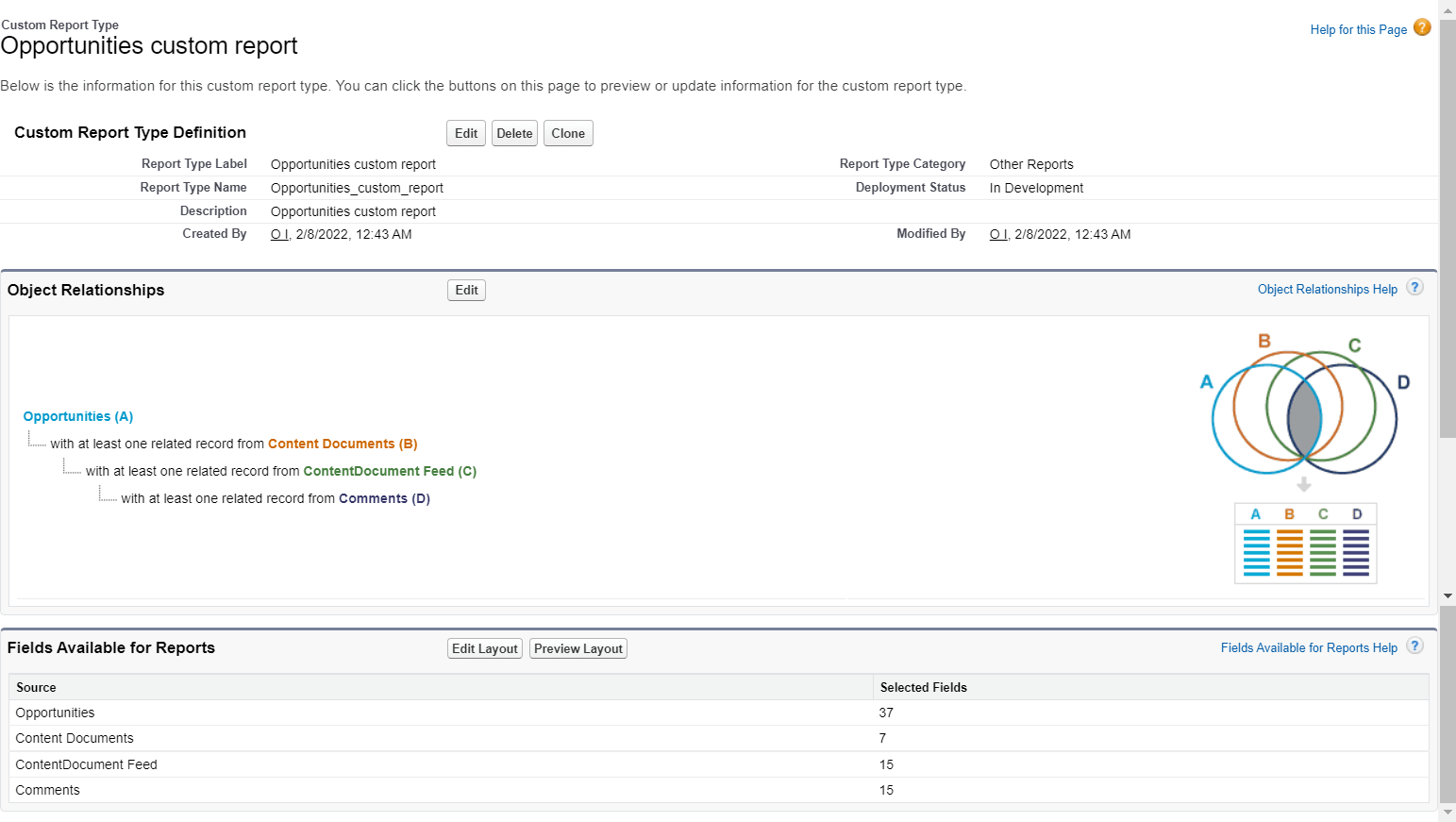The height and width of the screenshot is (822, 1456).
Task: Click the Fields Available for Reports question mark icon
Action: click(x=1414, y=646)
